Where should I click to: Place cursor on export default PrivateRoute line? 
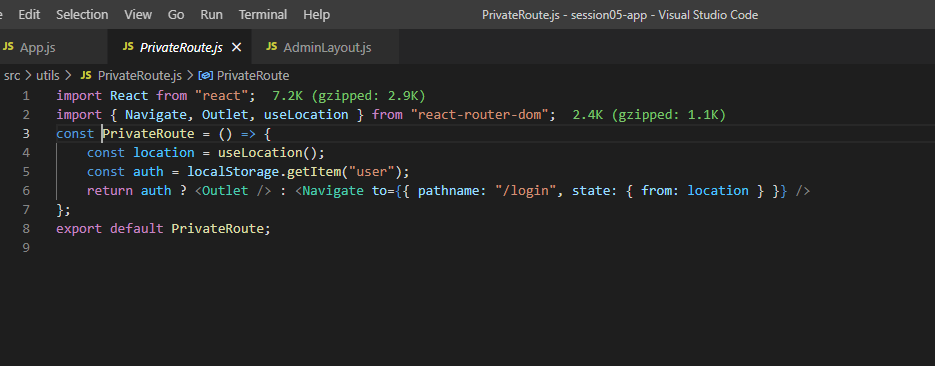click(163, 229)
